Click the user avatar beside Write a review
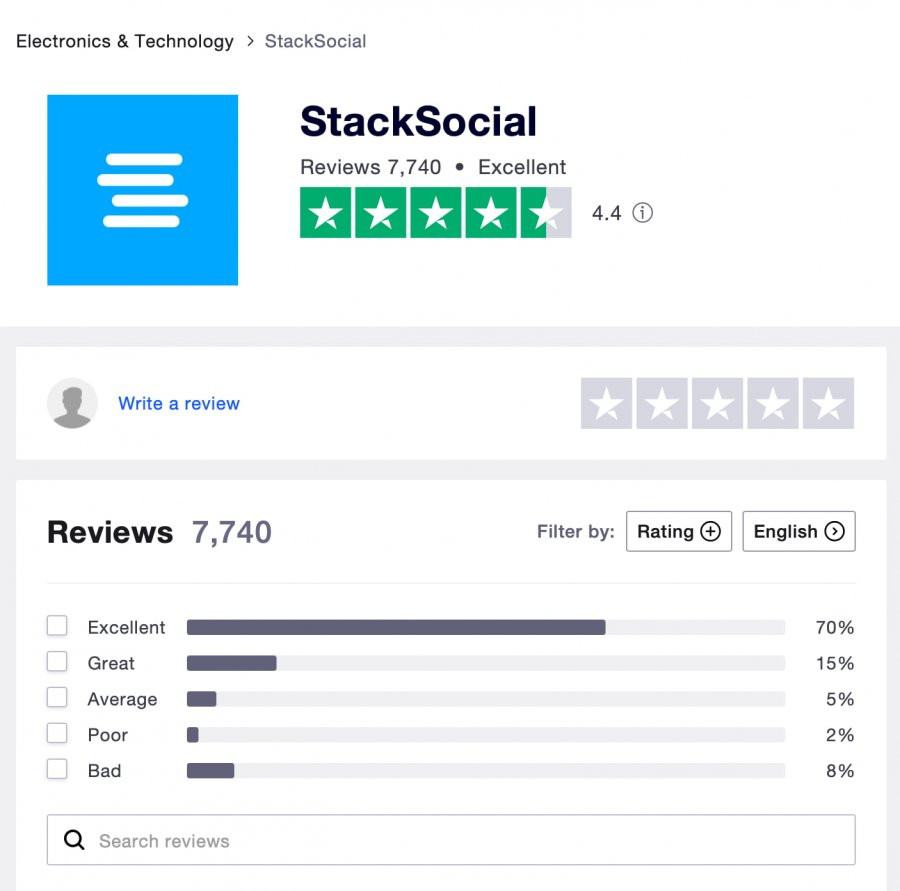Screen dimensions: 900x891 pos(72,403)
